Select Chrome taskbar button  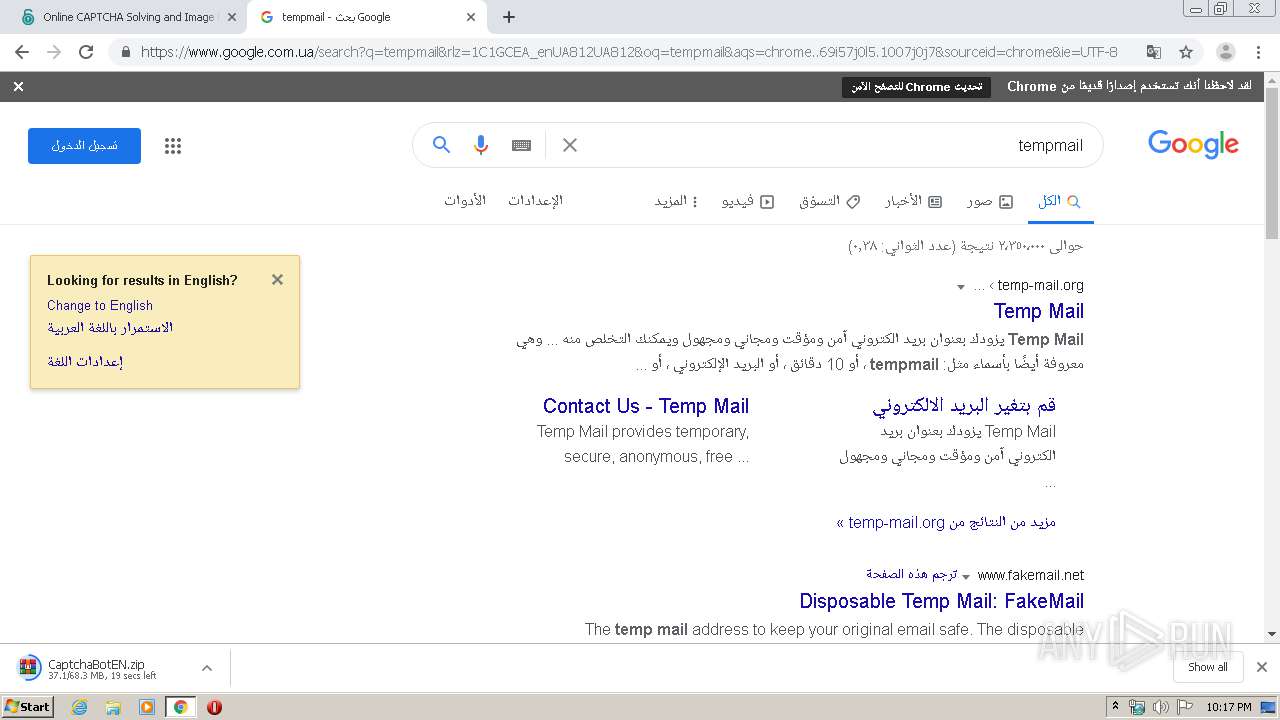tap(180, 707)
